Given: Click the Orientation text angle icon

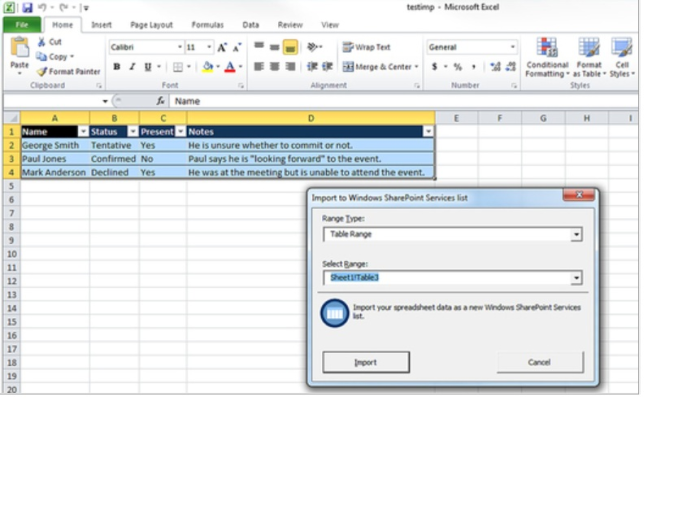Looking at the screenshot, I should 313,46.
